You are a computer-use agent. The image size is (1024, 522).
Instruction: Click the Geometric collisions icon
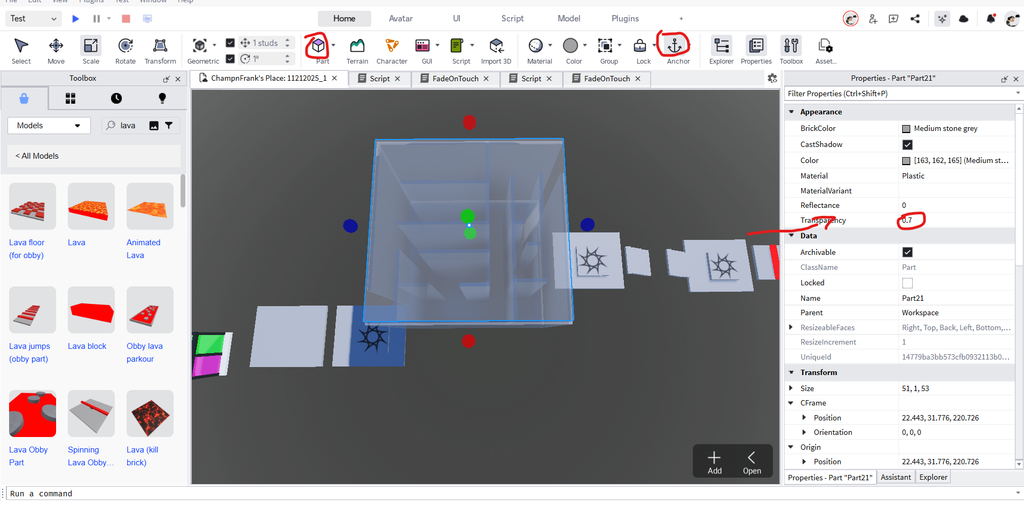200,46
